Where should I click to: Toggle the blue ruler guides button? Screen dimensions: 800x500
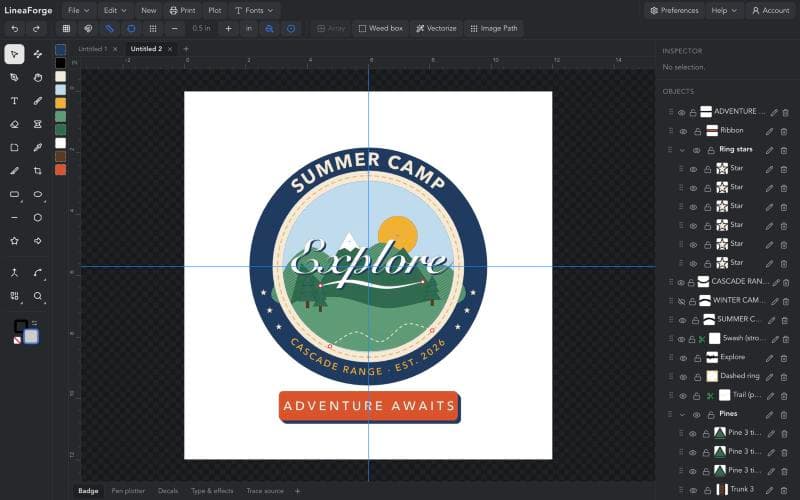(110, 29)
